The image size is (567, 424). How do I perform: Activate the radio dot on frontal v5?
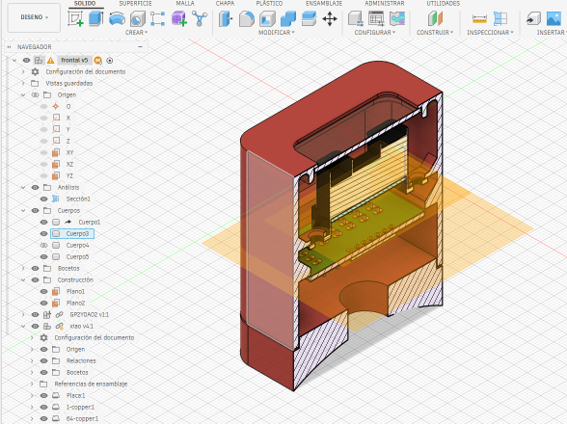coord(110,60)
